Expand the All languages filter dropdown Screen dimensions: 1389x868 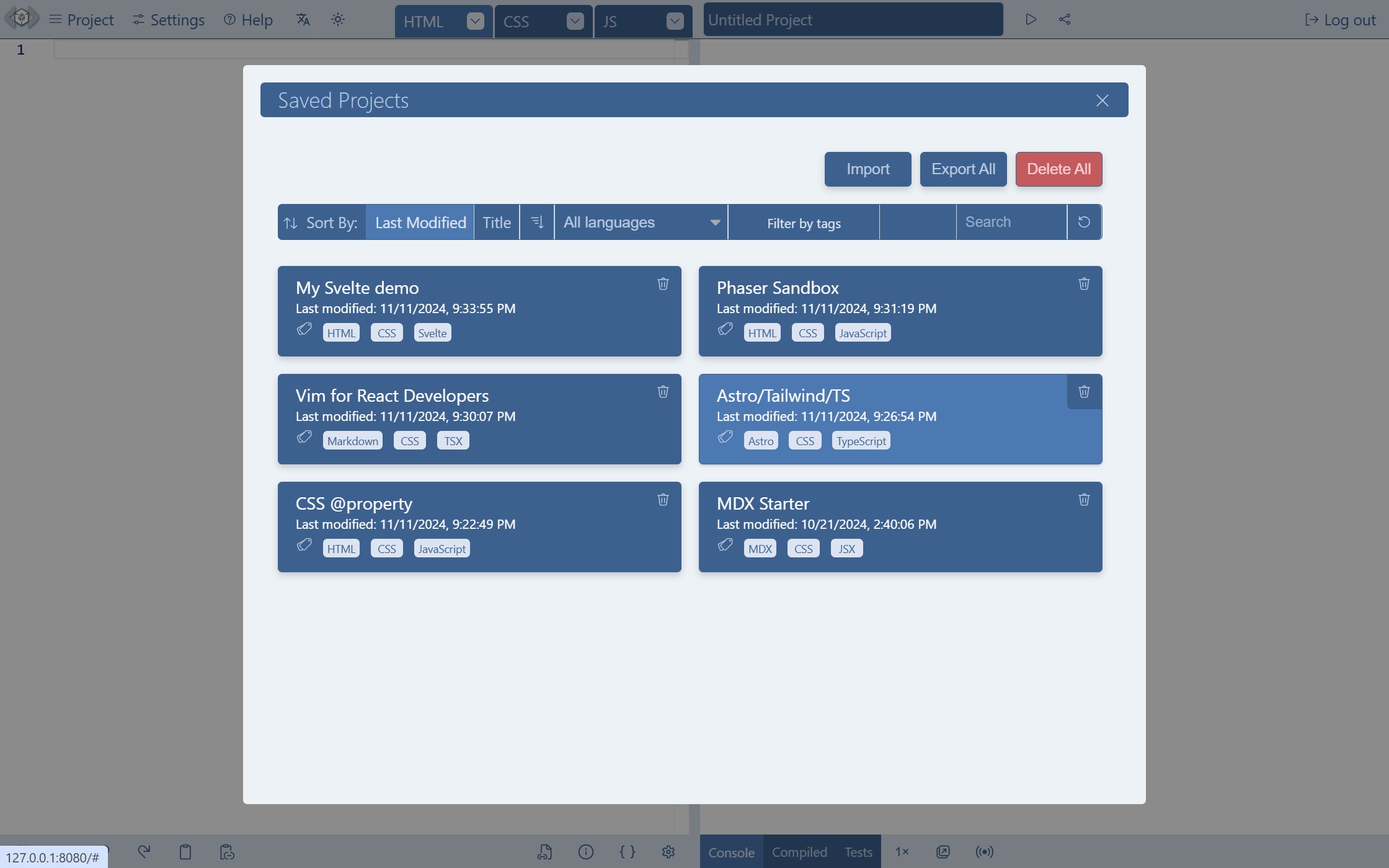641,221
